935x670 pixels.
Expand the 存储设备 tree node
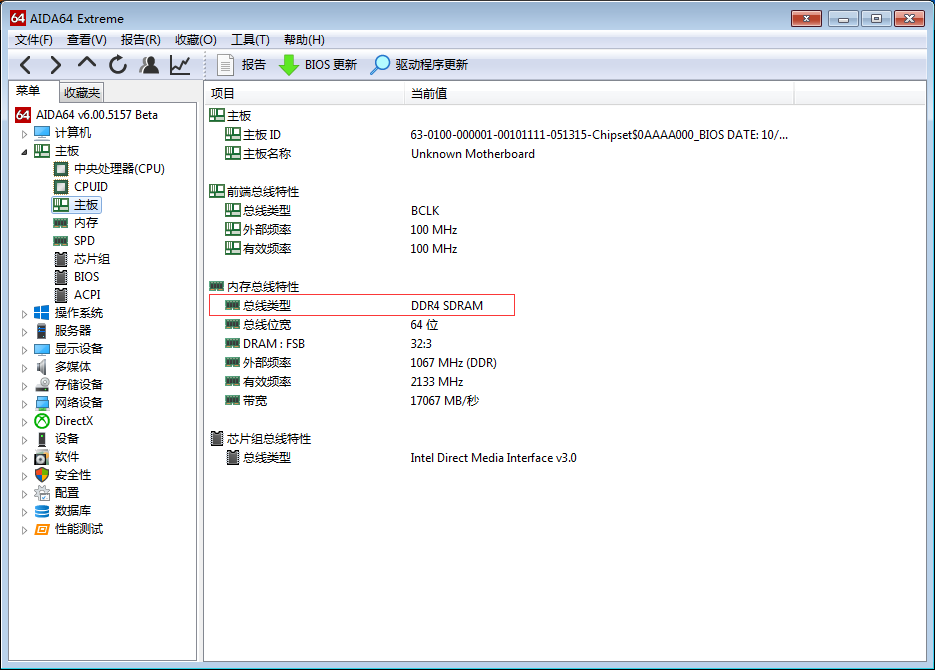[24, 386]
